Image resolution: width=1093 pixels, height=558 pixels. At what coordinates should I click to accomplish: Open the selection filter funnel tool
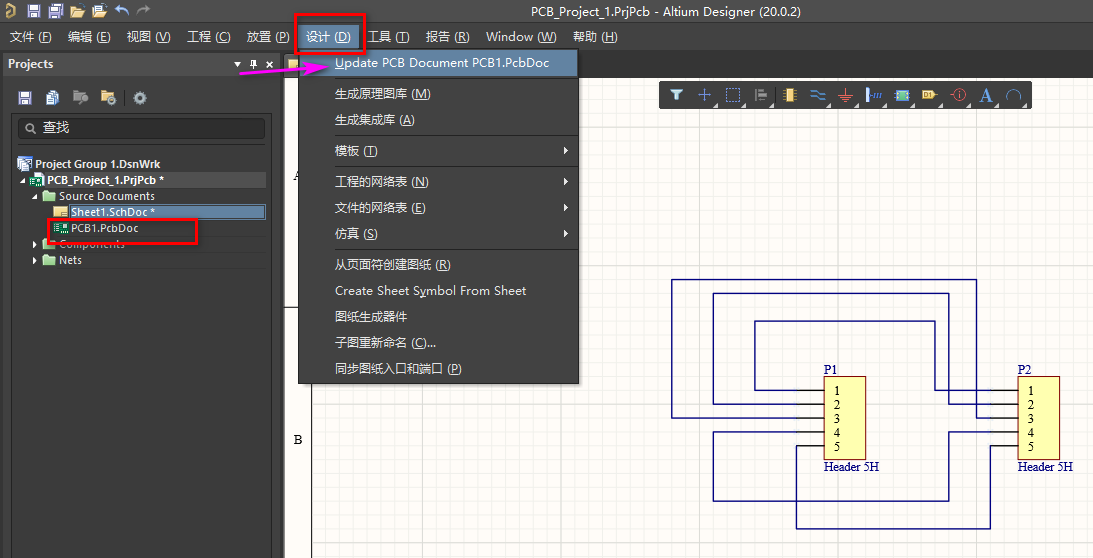tap(676, 95)
